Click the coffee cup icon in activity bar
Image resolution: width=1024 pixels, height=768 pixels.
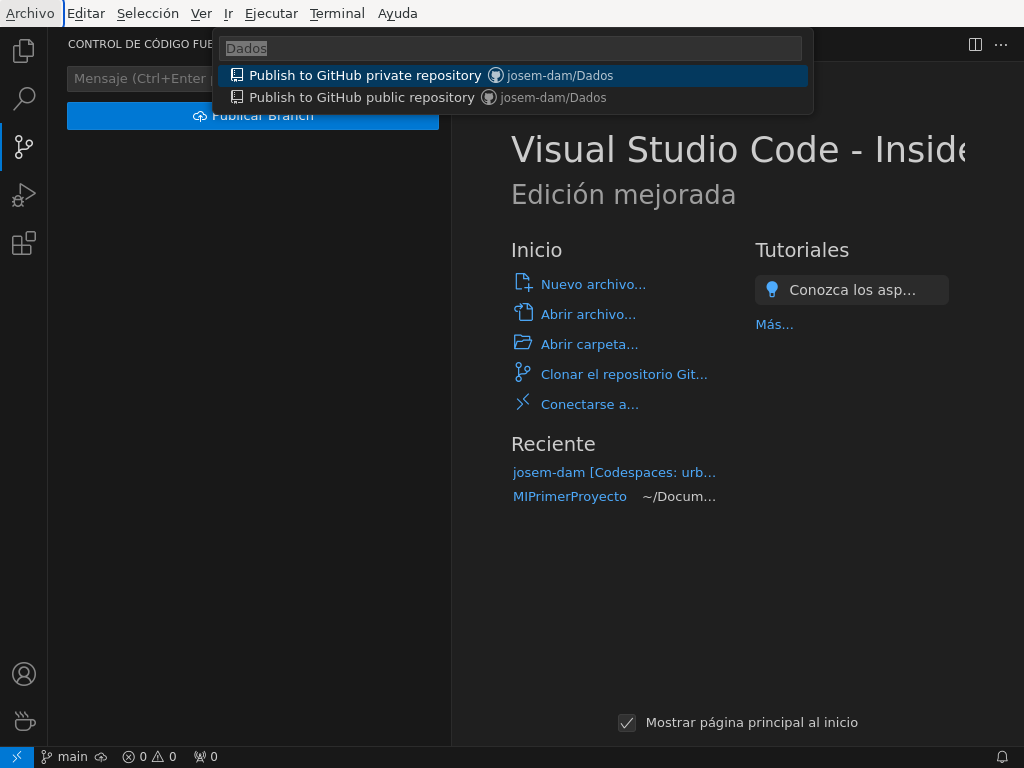tap(24, 721)
